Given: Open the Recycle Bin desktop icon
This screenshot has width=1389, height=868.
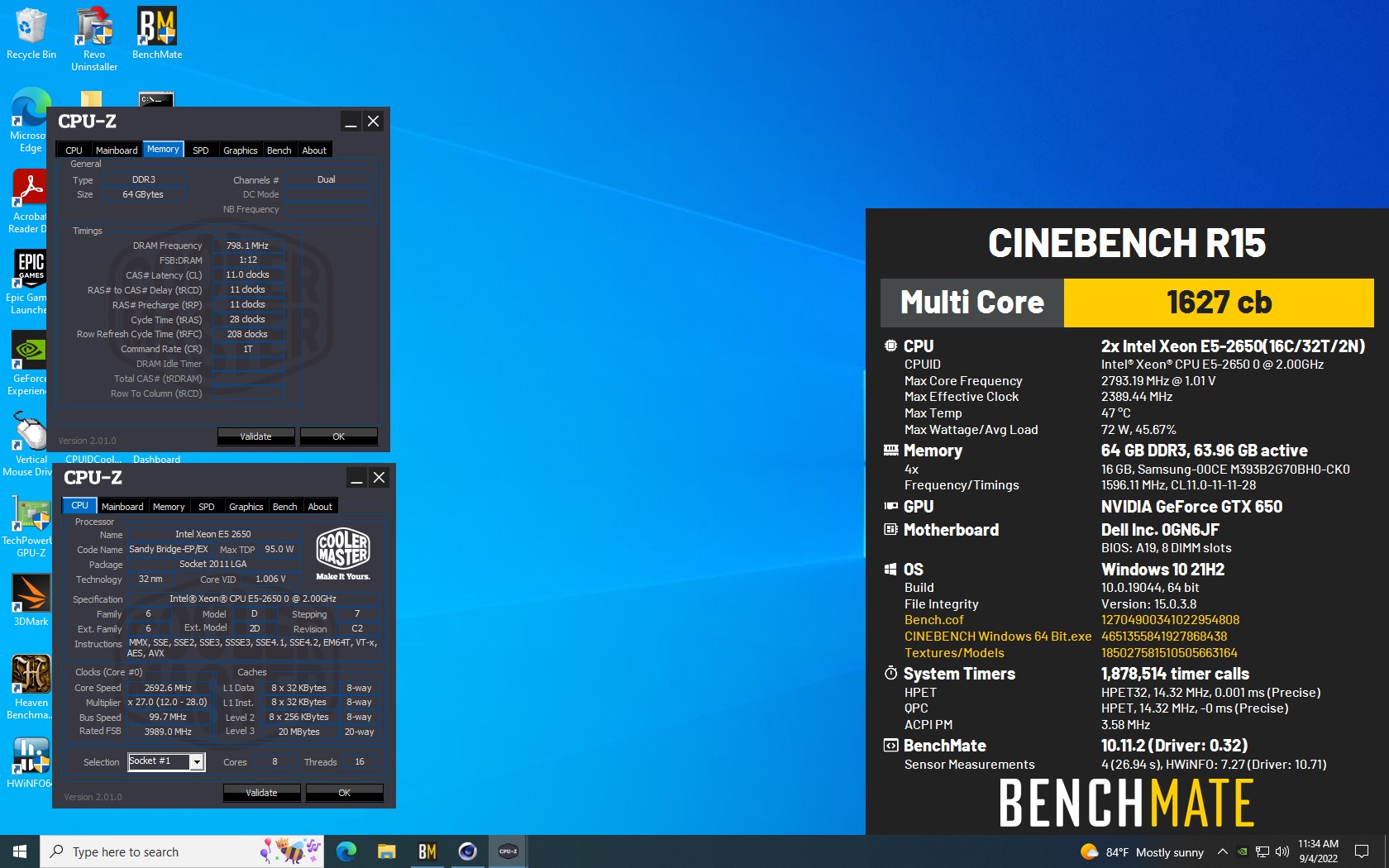Looking at the screenshot, I should (31, 33).
